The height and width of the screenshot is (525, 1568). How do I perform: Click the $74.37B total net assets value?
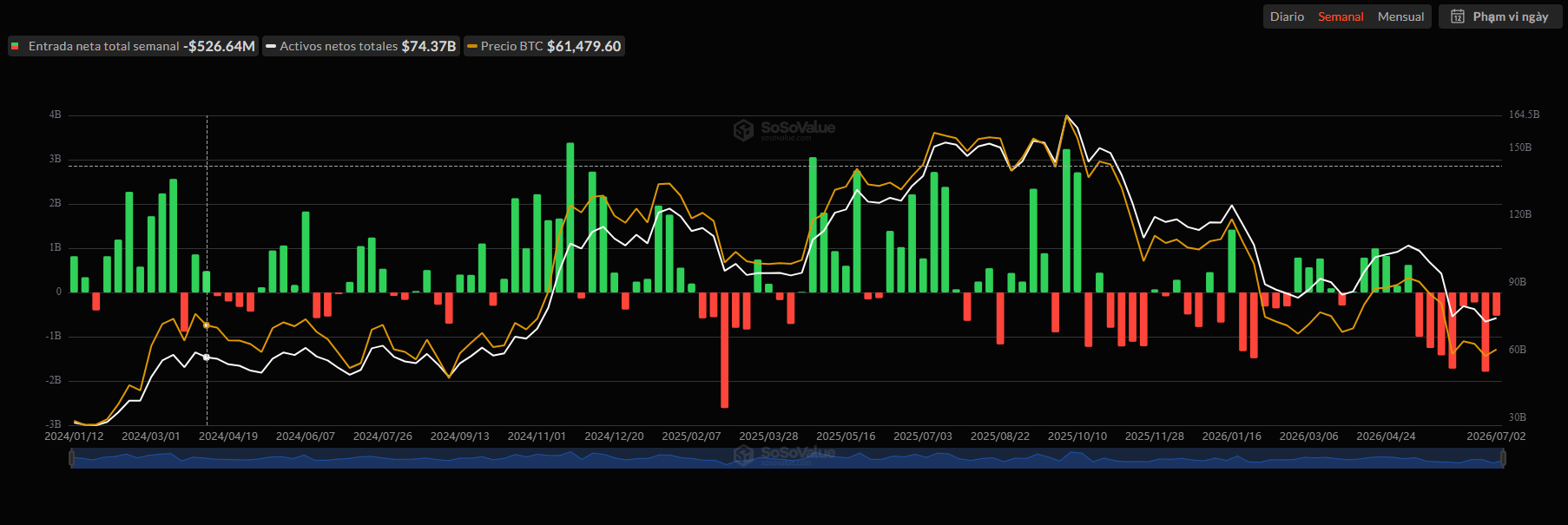[429, 46]
